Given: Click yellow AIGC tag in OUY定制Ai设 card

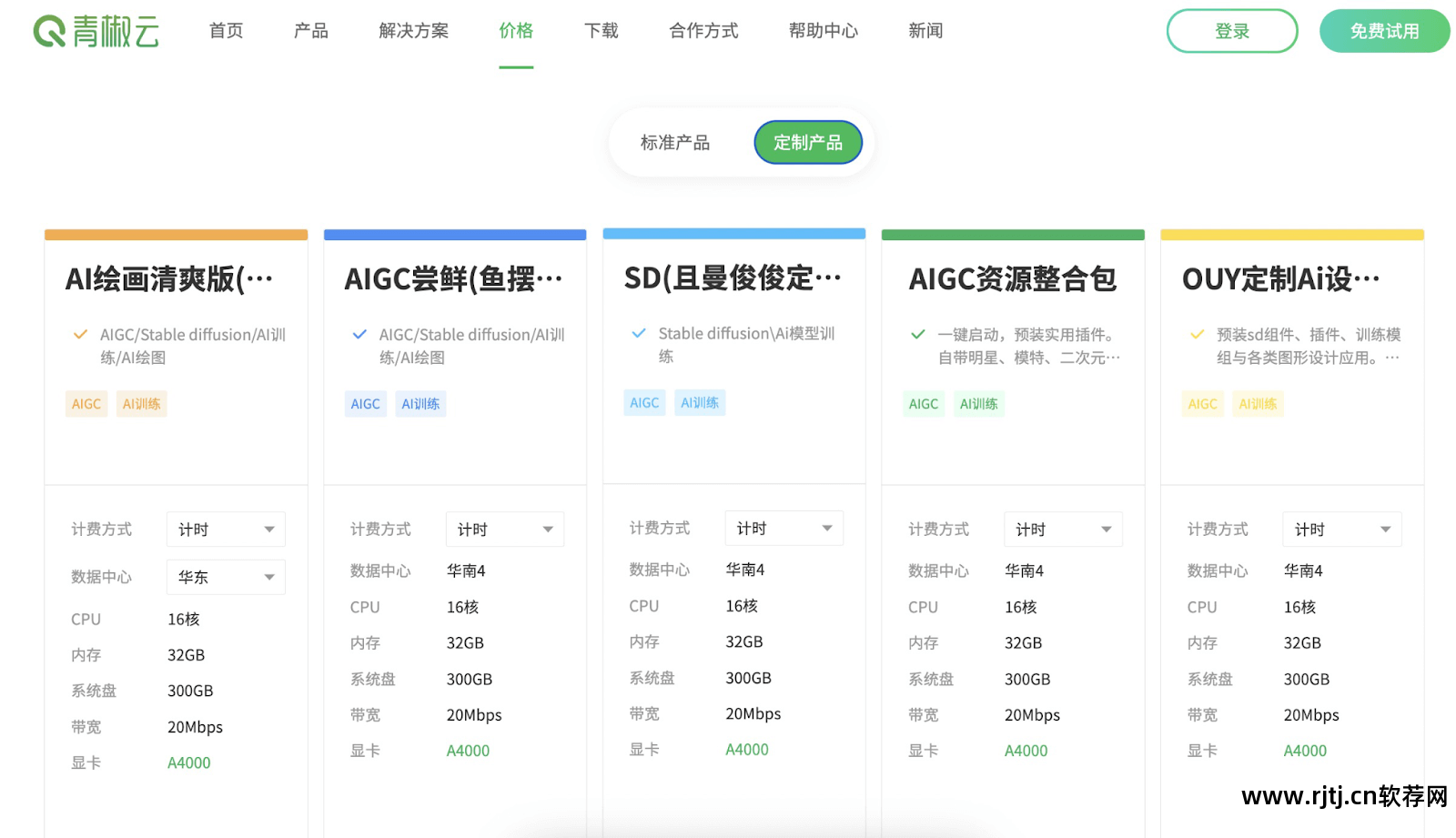Looking at the screenshot, I should (x=1202, y=404).
